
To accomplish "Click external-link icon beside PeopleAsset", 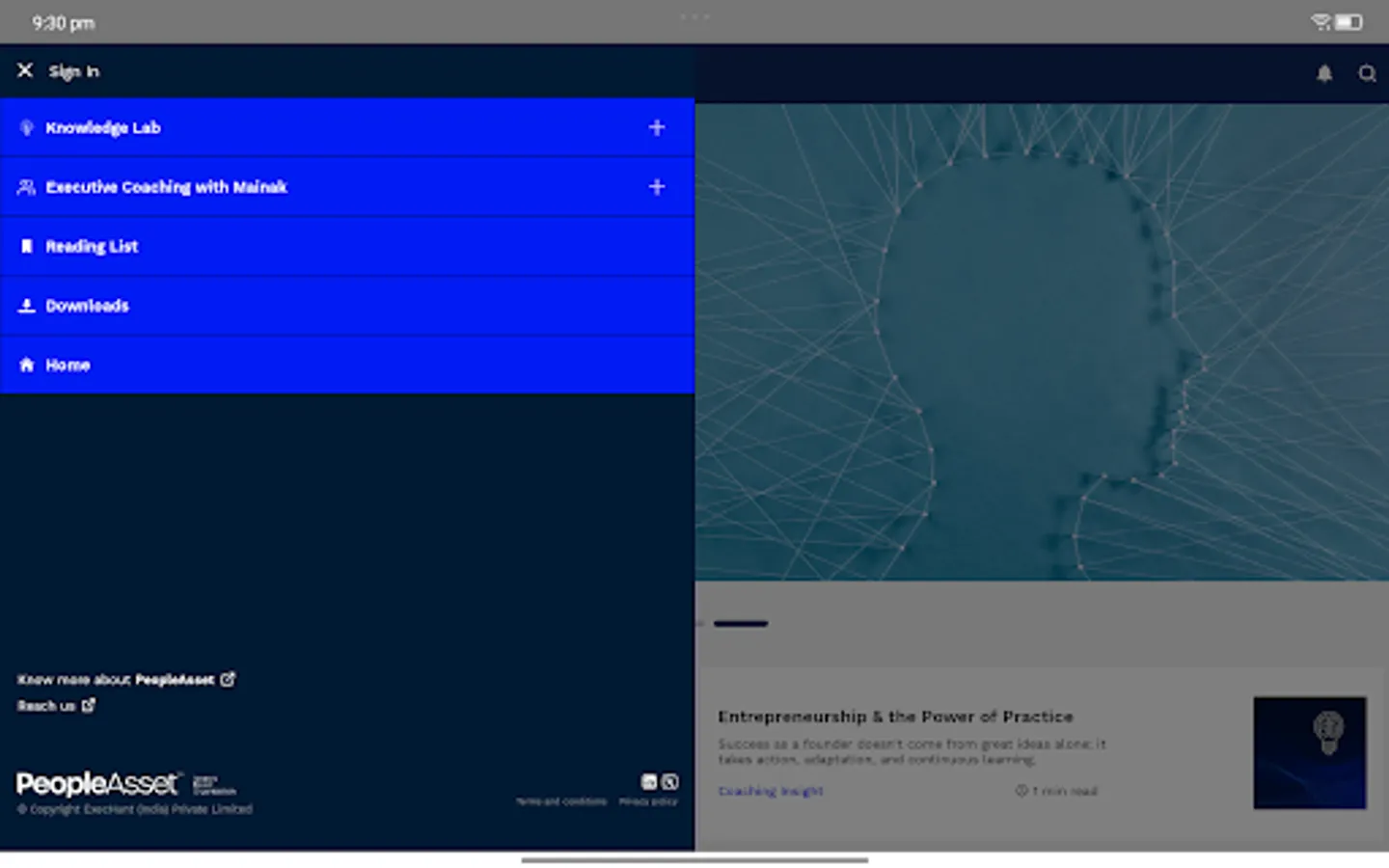I will coord(228,679).
